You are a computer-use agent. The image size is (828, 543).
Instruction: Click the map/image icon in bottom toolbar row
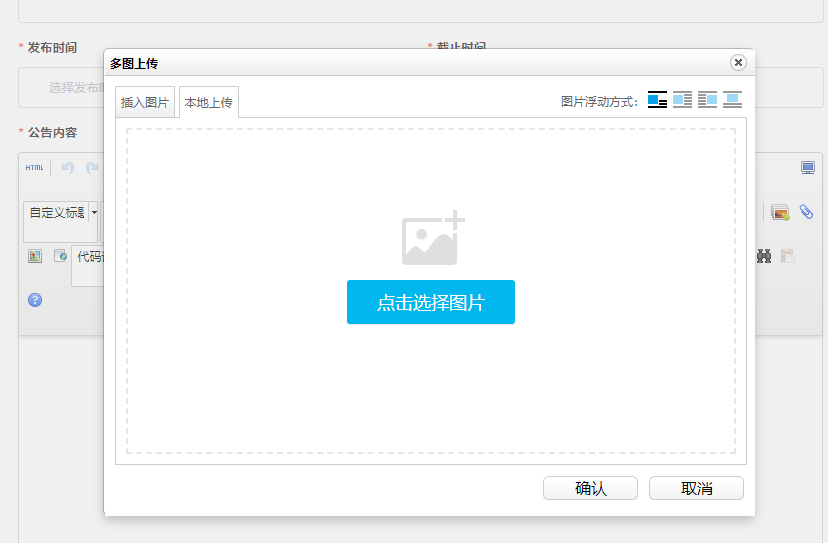click(35, 256)
